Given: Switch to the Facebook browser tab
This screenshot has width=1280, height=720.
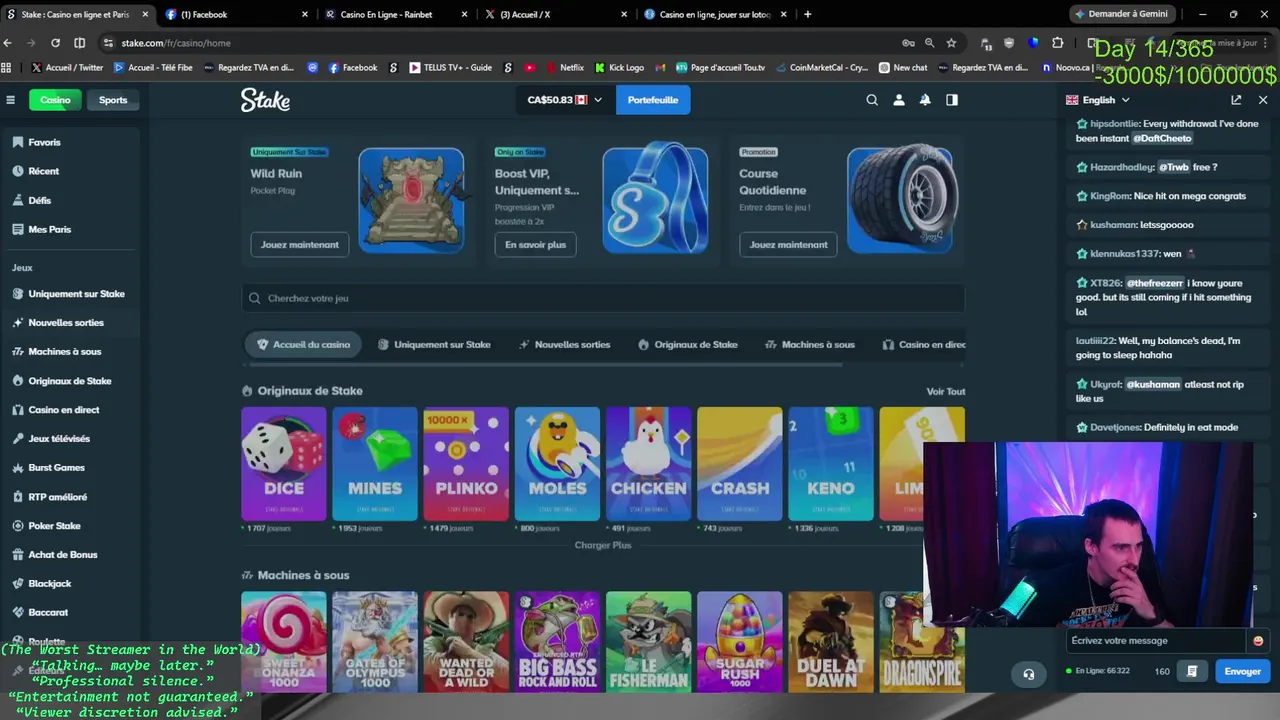Looking at the screenshot, I should click(x=235, y=14).
